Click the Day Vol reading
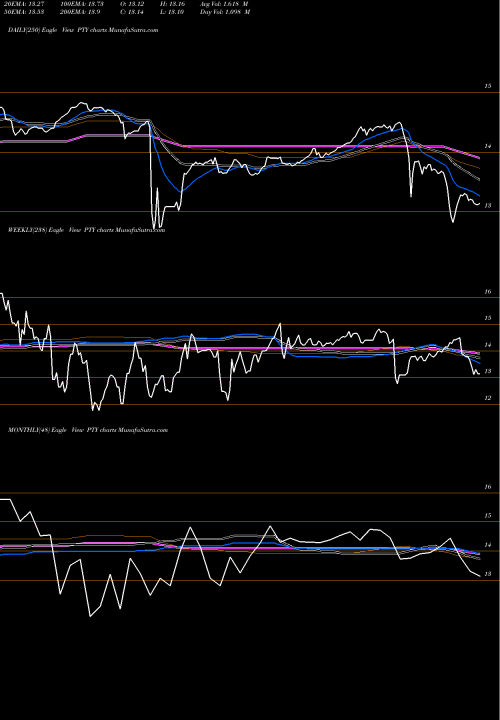 (225, 12)
